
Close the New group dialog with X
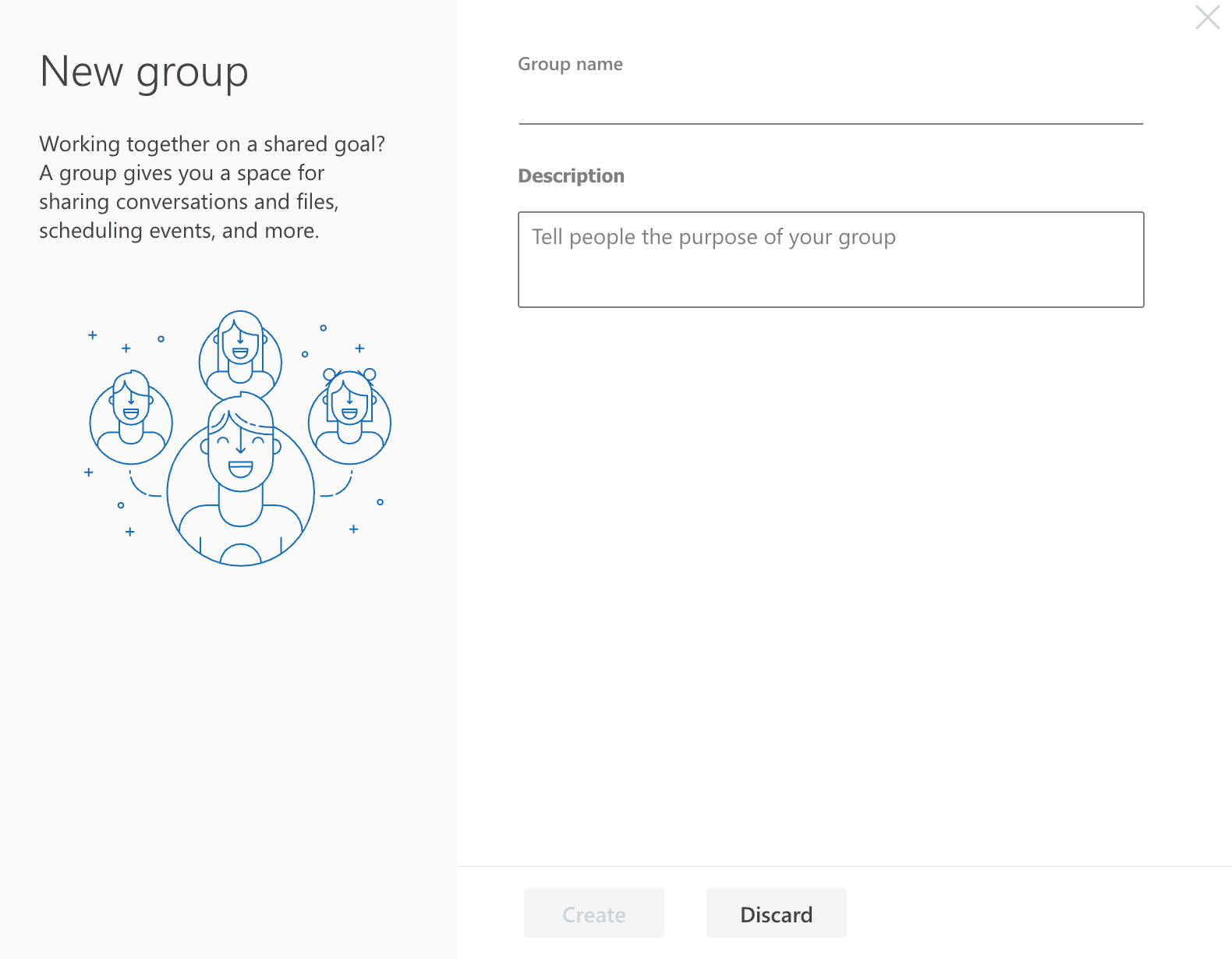1207,17
